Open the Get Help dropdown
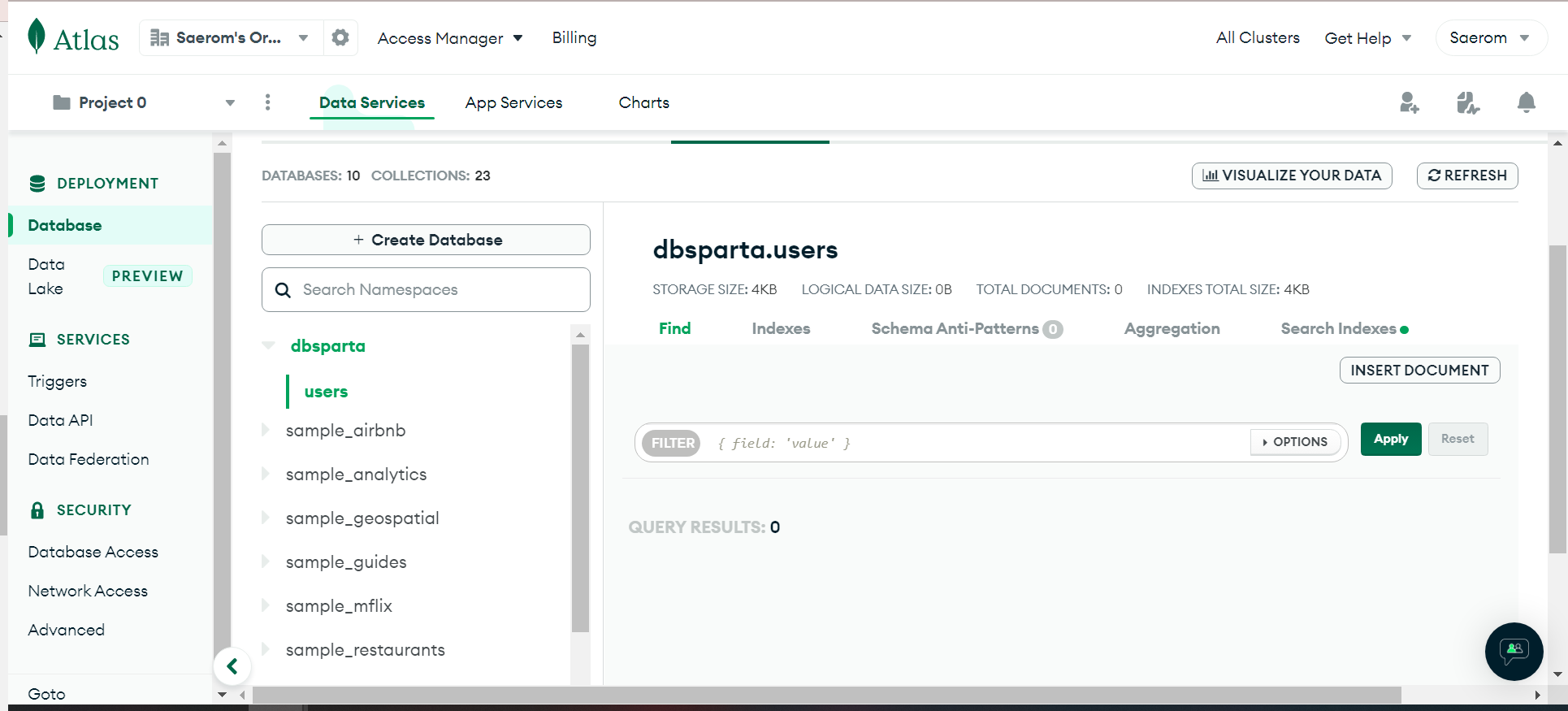Image resolution: width=1568 pixels, height=711 pixels. (1368, 38)
